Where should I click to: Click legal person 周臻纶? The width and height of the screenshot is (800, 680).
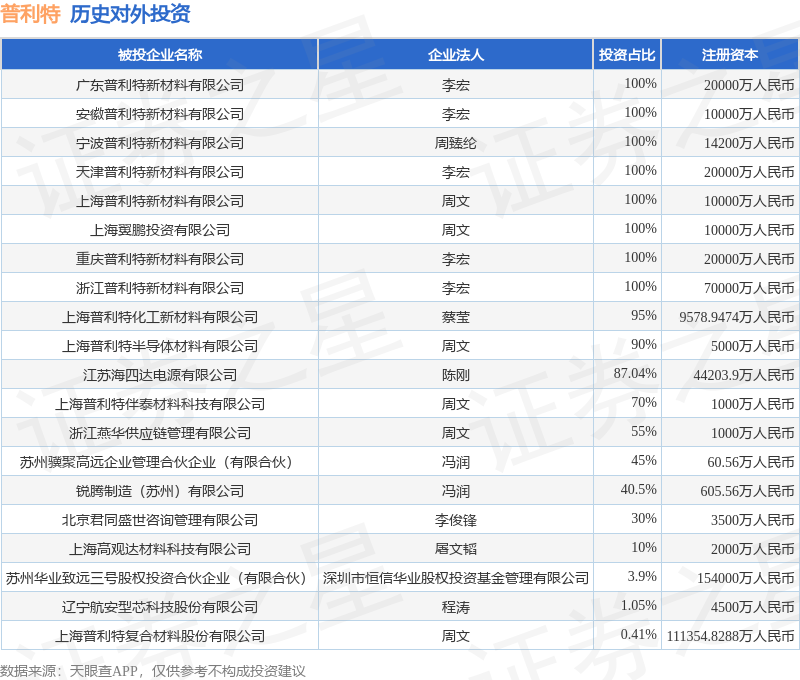coord(456,143)
